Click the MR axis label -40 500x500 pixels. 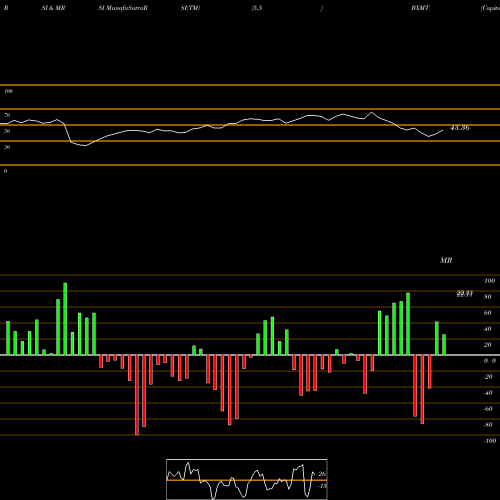click(x=488, y=393)
